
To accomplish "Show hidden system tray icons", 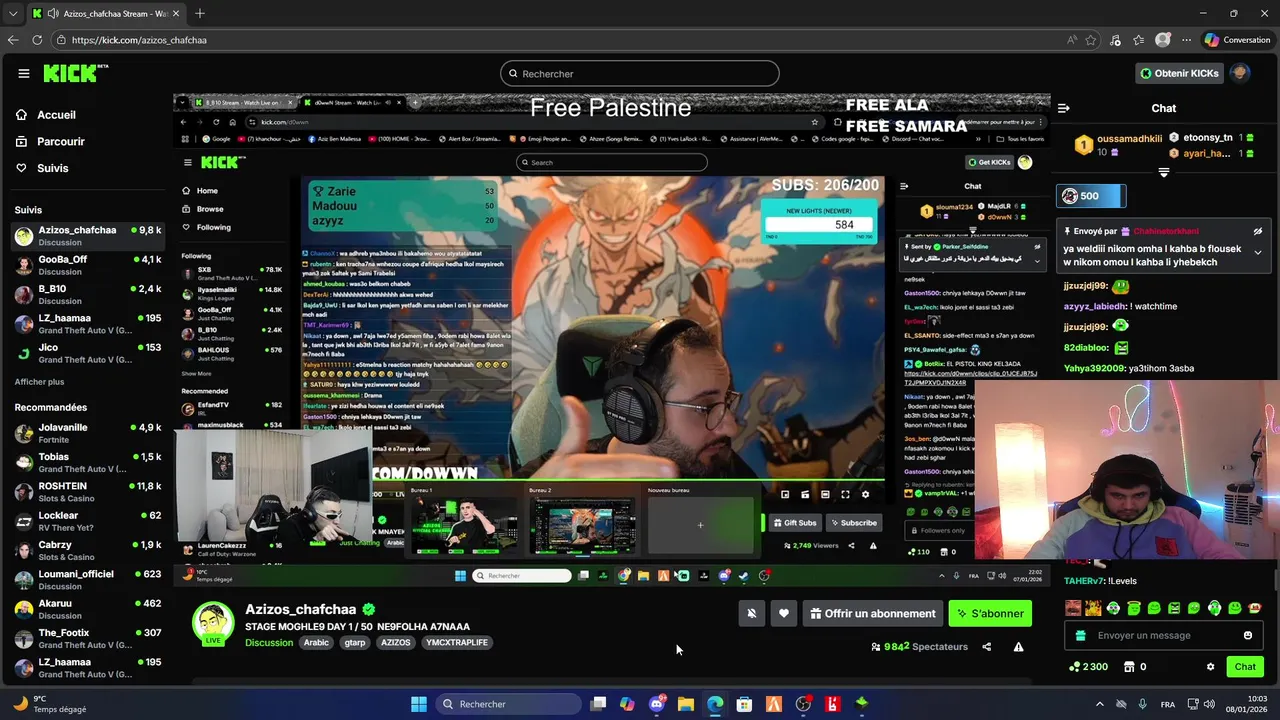I will 1100,704.
